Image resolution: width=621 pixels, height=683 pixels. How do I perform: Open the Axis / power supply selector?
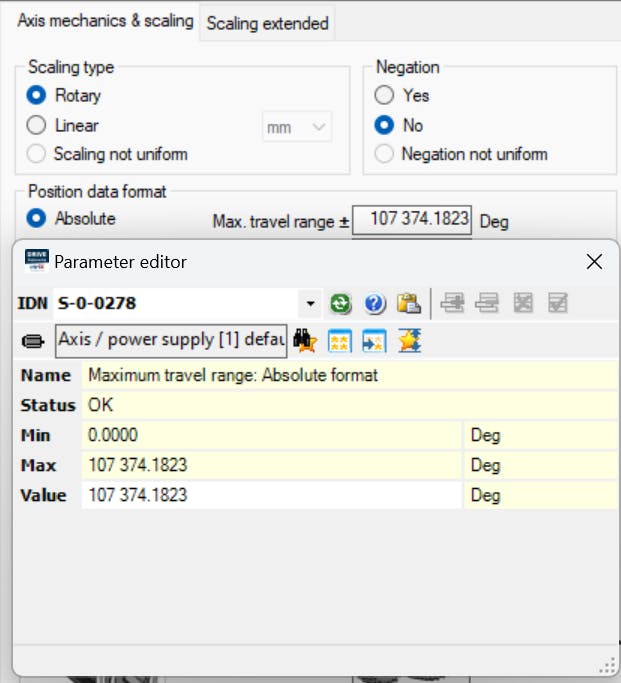172,340
